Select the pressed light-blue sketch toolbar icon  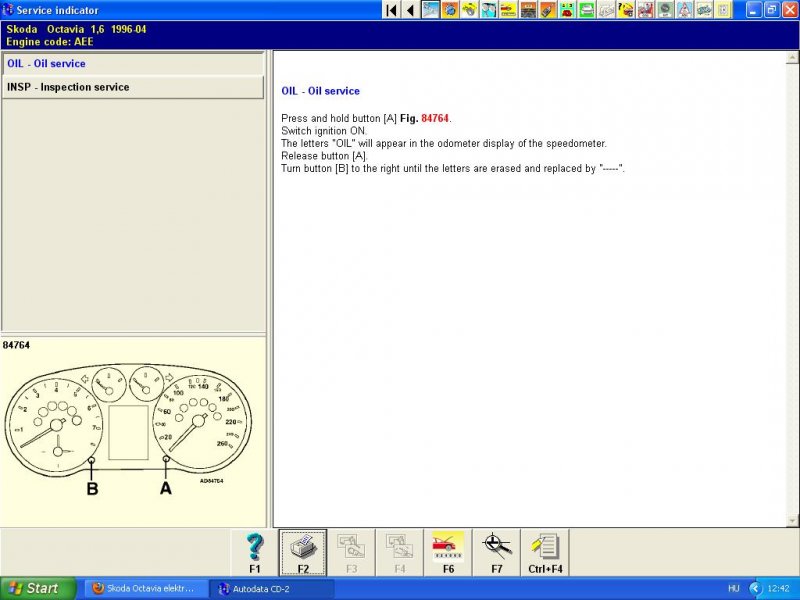[431, 10]
